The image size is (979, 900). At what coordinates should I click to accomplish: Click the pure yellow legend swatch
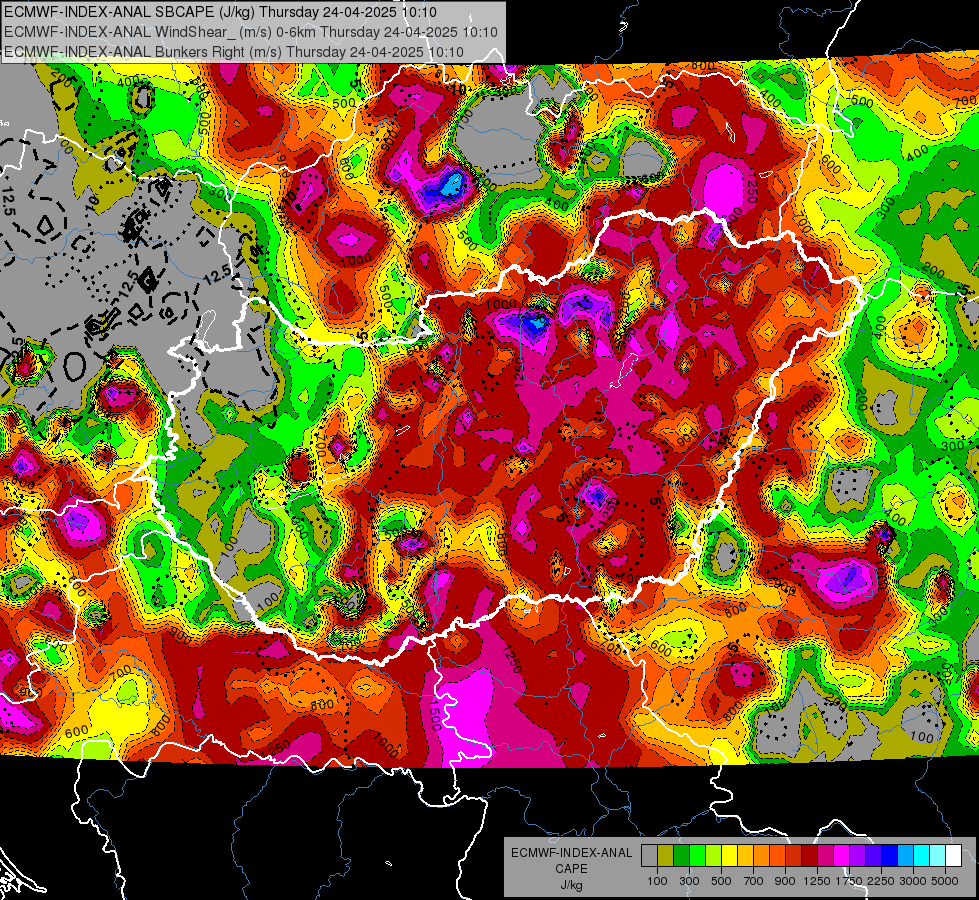[729, 855]
